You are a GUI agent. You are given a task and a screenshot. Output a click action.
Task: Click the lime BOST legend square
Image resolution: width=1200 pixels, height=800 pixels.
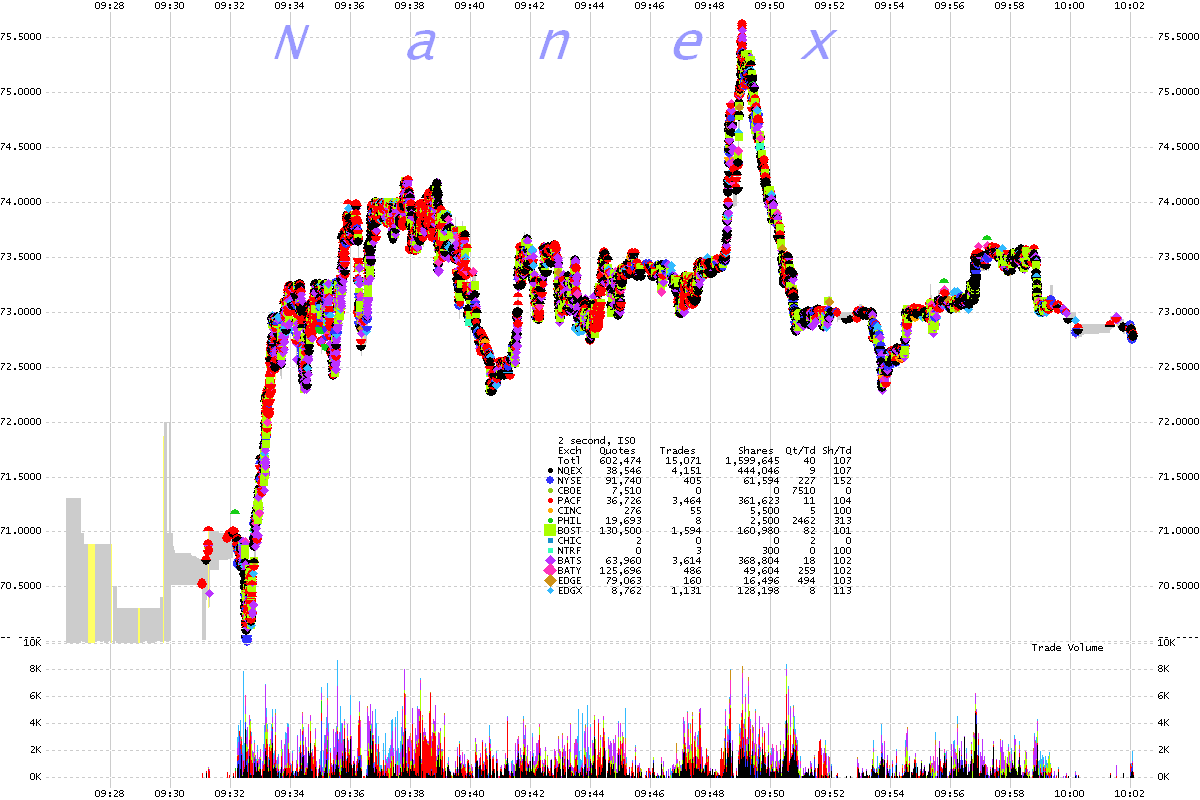coord(549,531)
